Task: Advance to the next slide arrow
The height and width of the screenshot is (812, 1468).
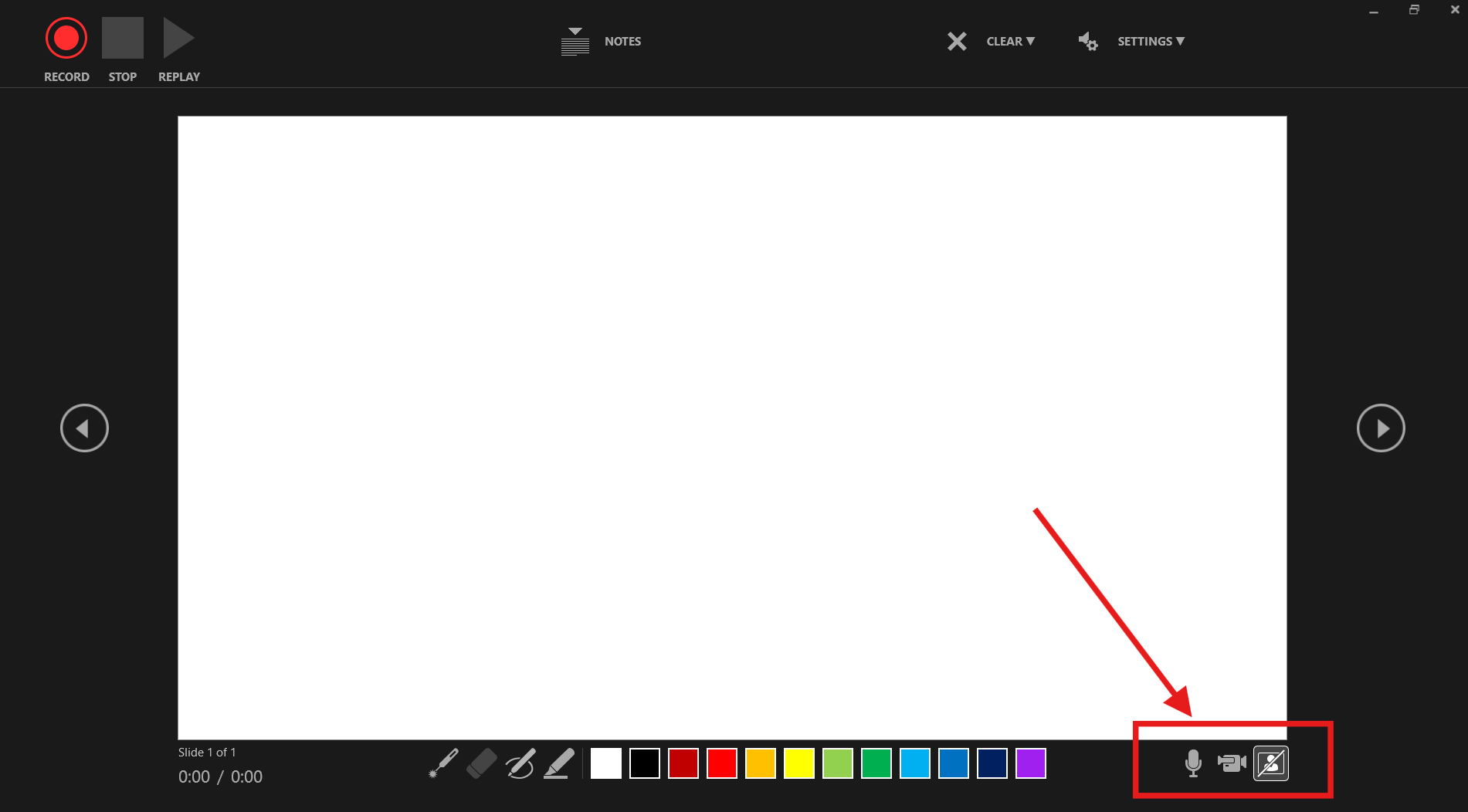Action: point(1382,428)
